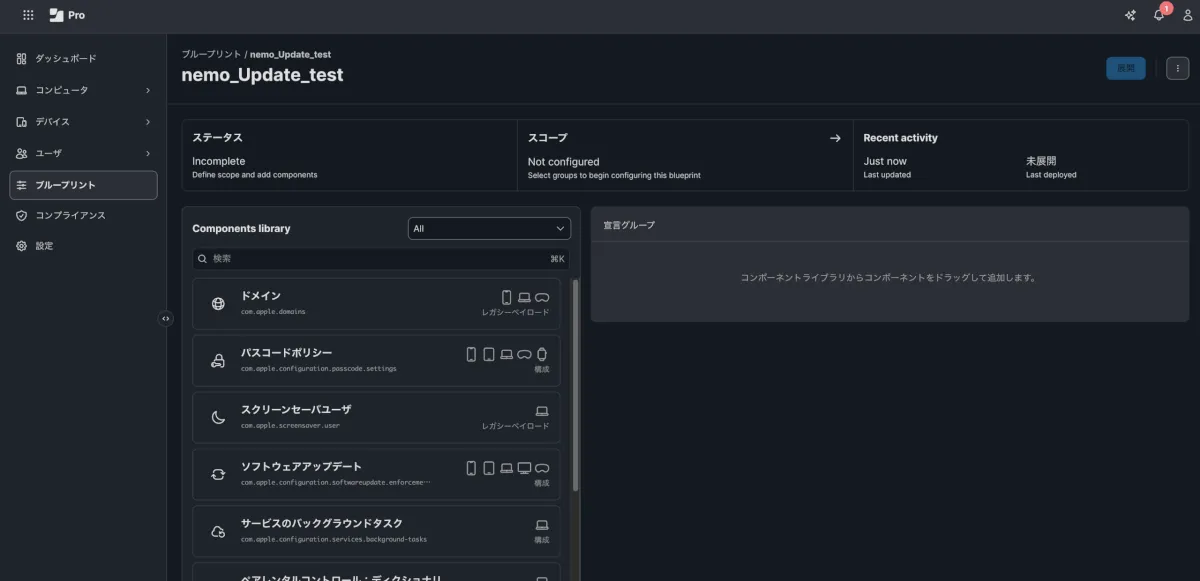The width and height of the screenshot is (1200, 581).
Task: Expand the コンピュータ sidebar submenu
Action: 147,91
